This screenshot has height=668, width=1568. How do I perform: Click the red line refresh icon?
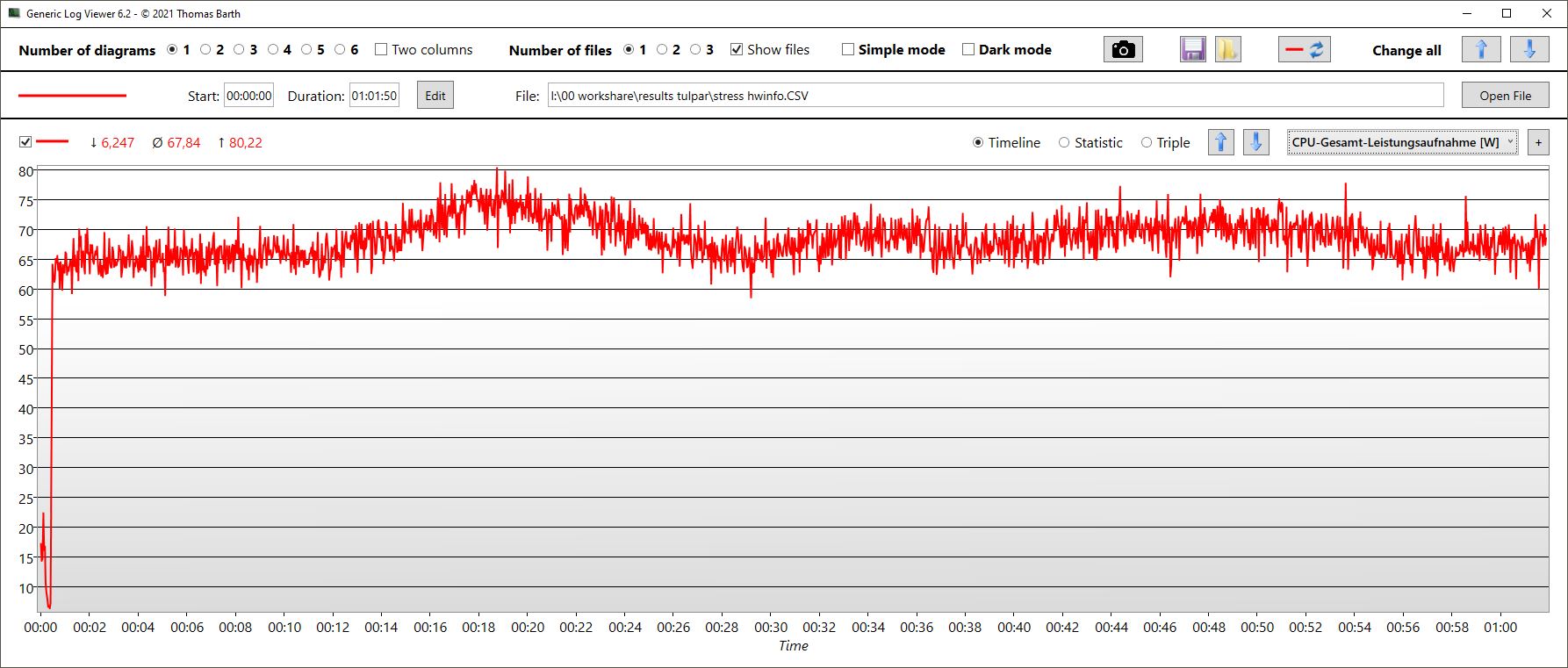click(1304, 50)
